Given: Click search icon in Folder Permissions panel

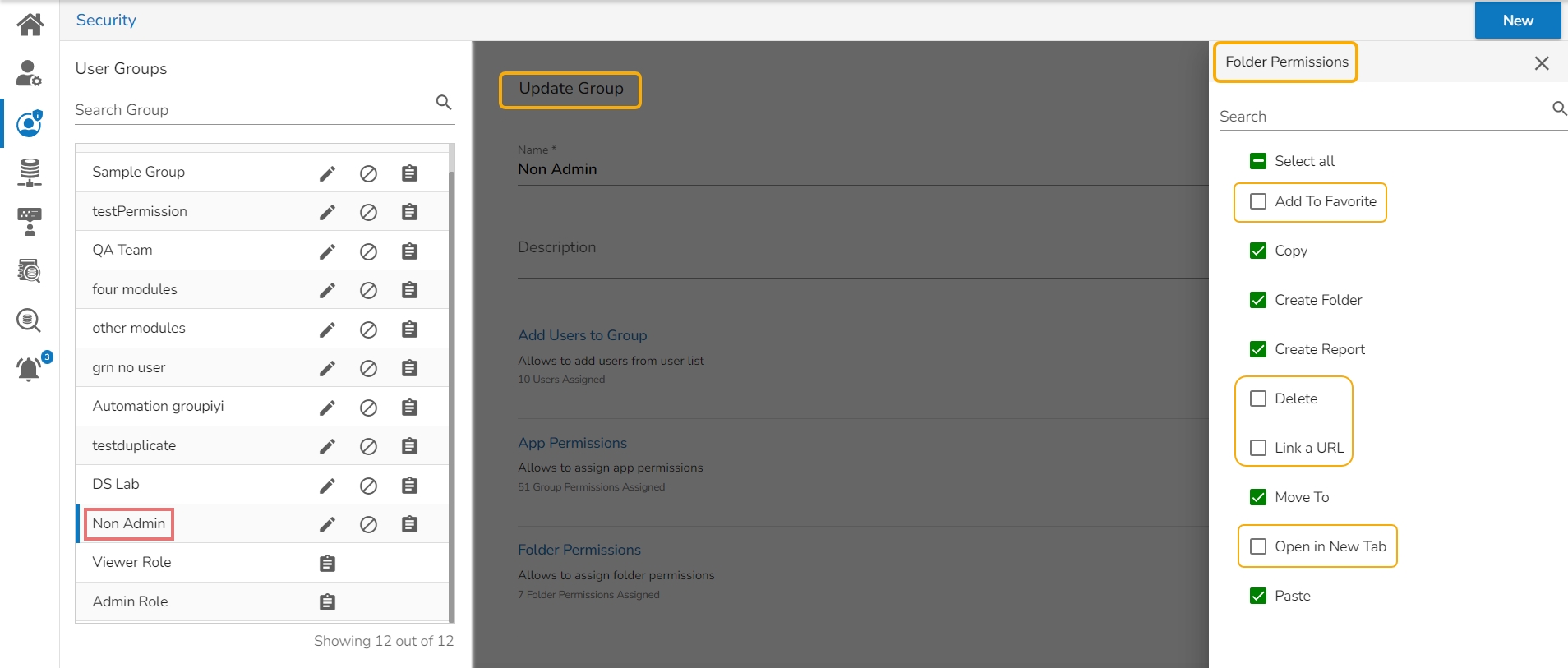Looking at the screenshot, I should coord(1559,108).
